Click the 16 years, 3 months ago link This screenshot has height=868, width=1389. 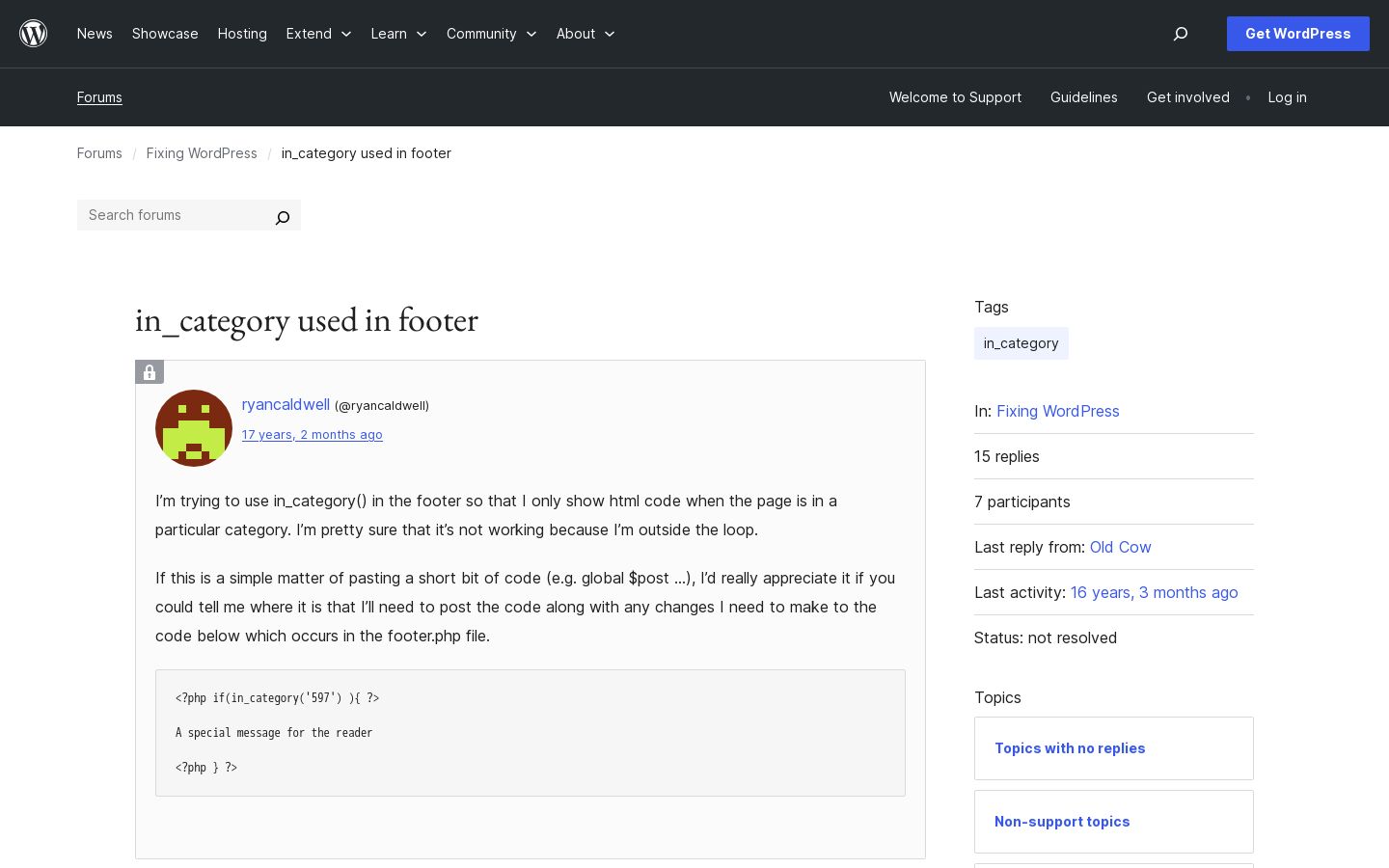tap(1155, 592)
